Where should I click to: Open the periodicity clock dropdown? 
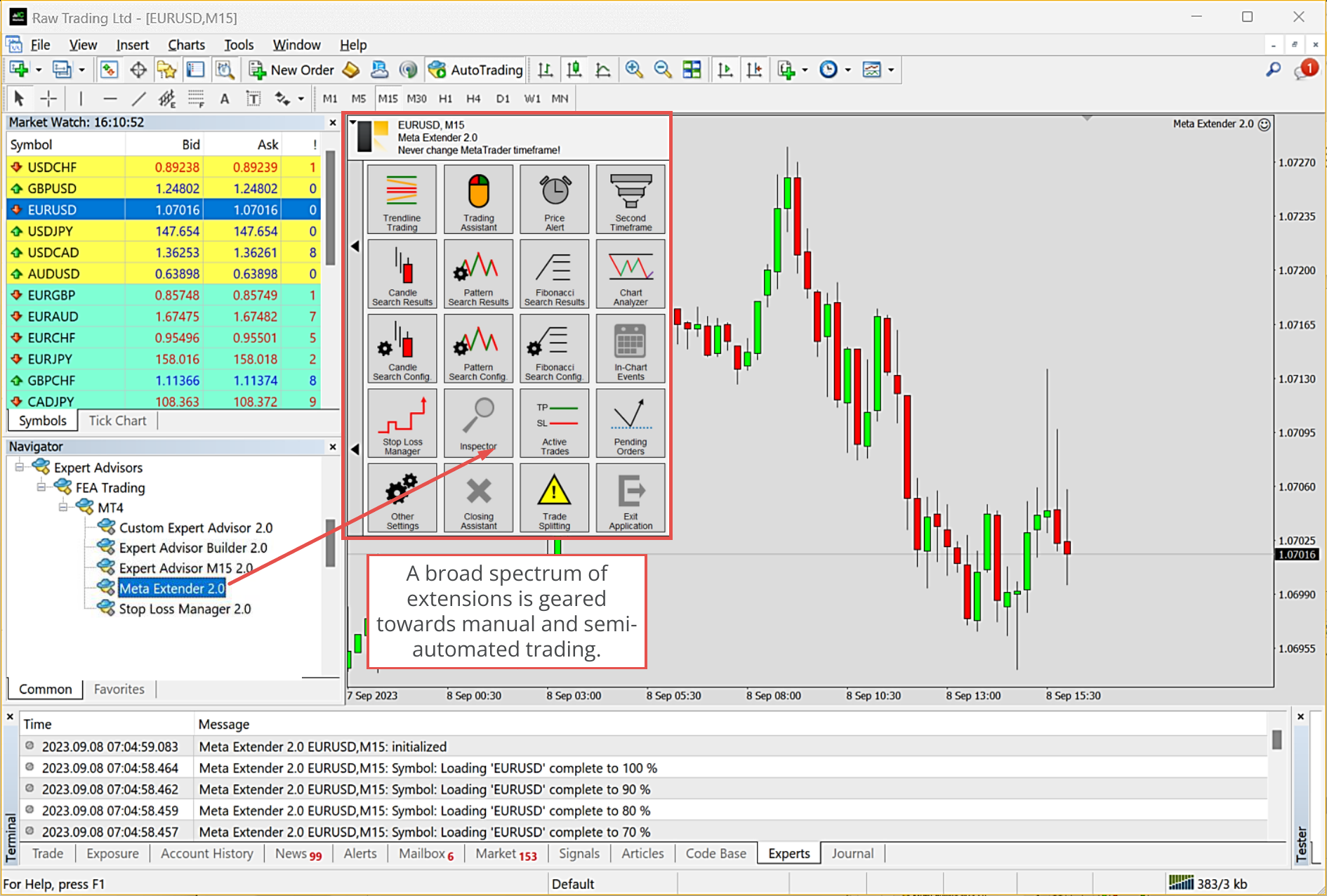pos(847,70)
